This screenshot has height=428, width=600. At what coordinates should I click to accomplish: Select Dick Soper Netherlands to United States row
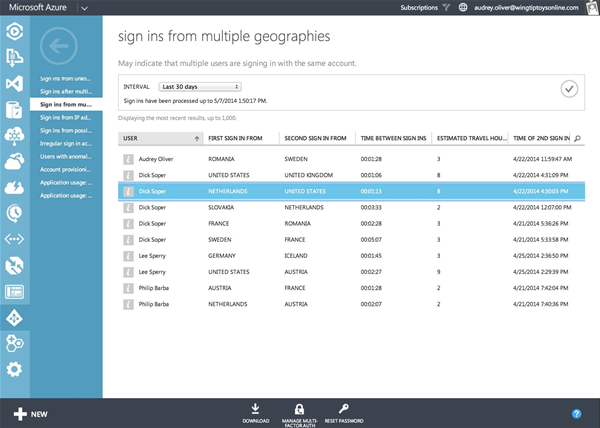coord(351,191)
